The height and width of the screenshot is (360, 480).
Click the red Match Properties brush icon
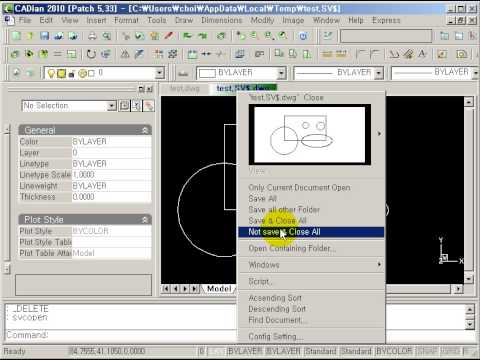(169, 35)
